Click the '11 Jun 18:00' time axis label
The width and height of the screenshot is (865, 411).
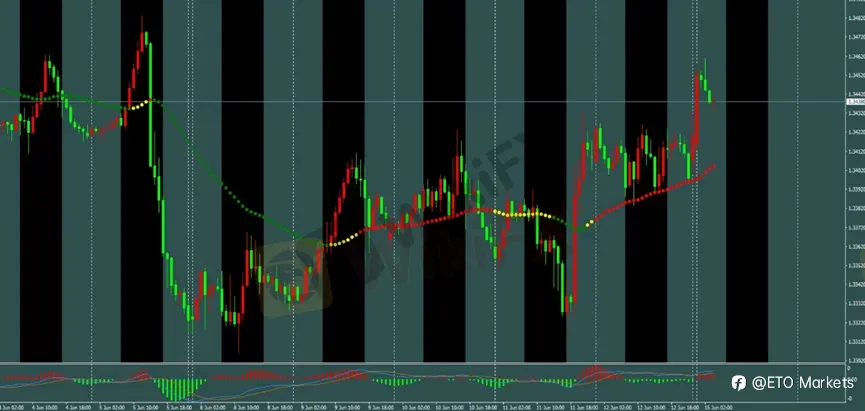point(584,407)
